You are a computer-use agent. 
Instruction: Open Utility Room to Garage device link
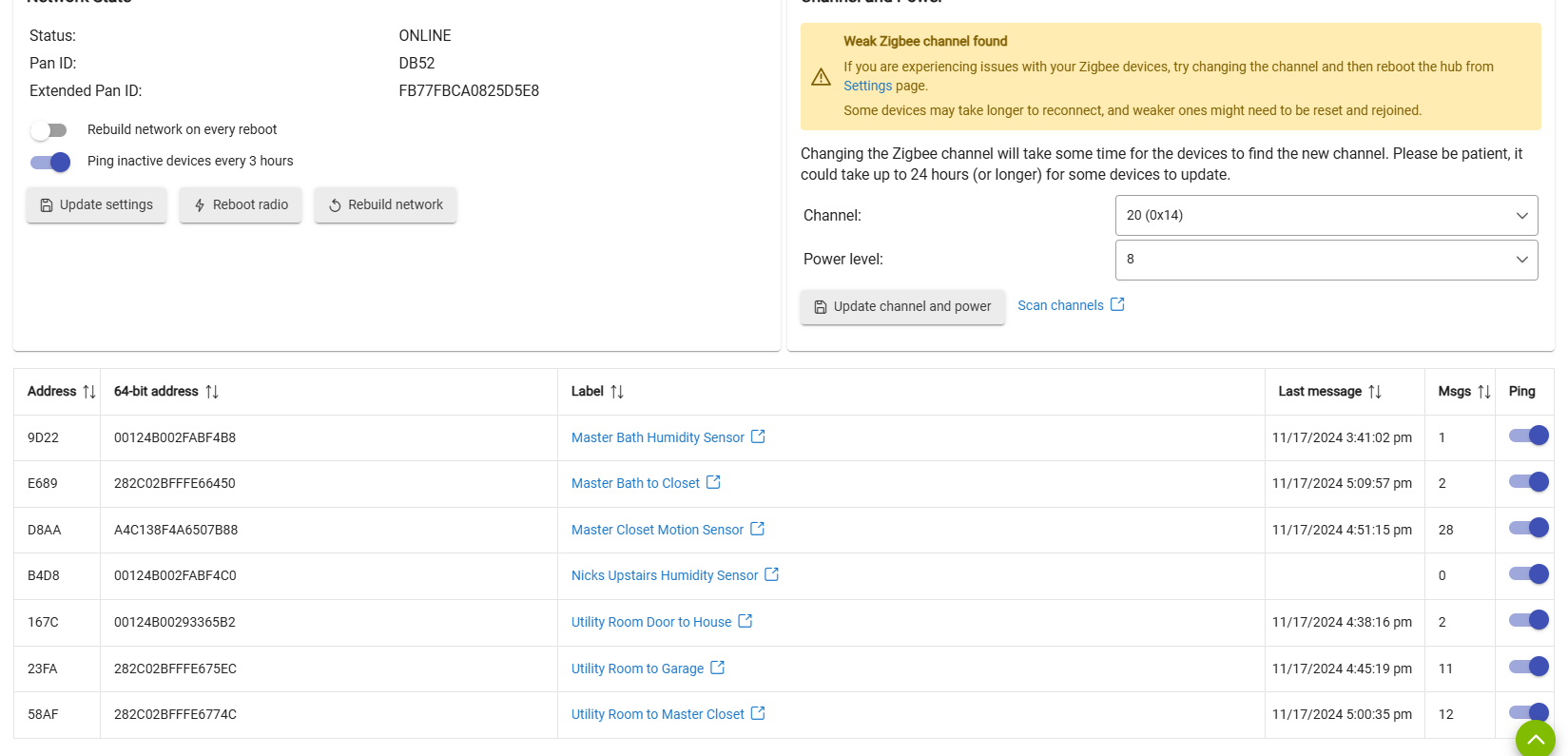tap(637, 669)
